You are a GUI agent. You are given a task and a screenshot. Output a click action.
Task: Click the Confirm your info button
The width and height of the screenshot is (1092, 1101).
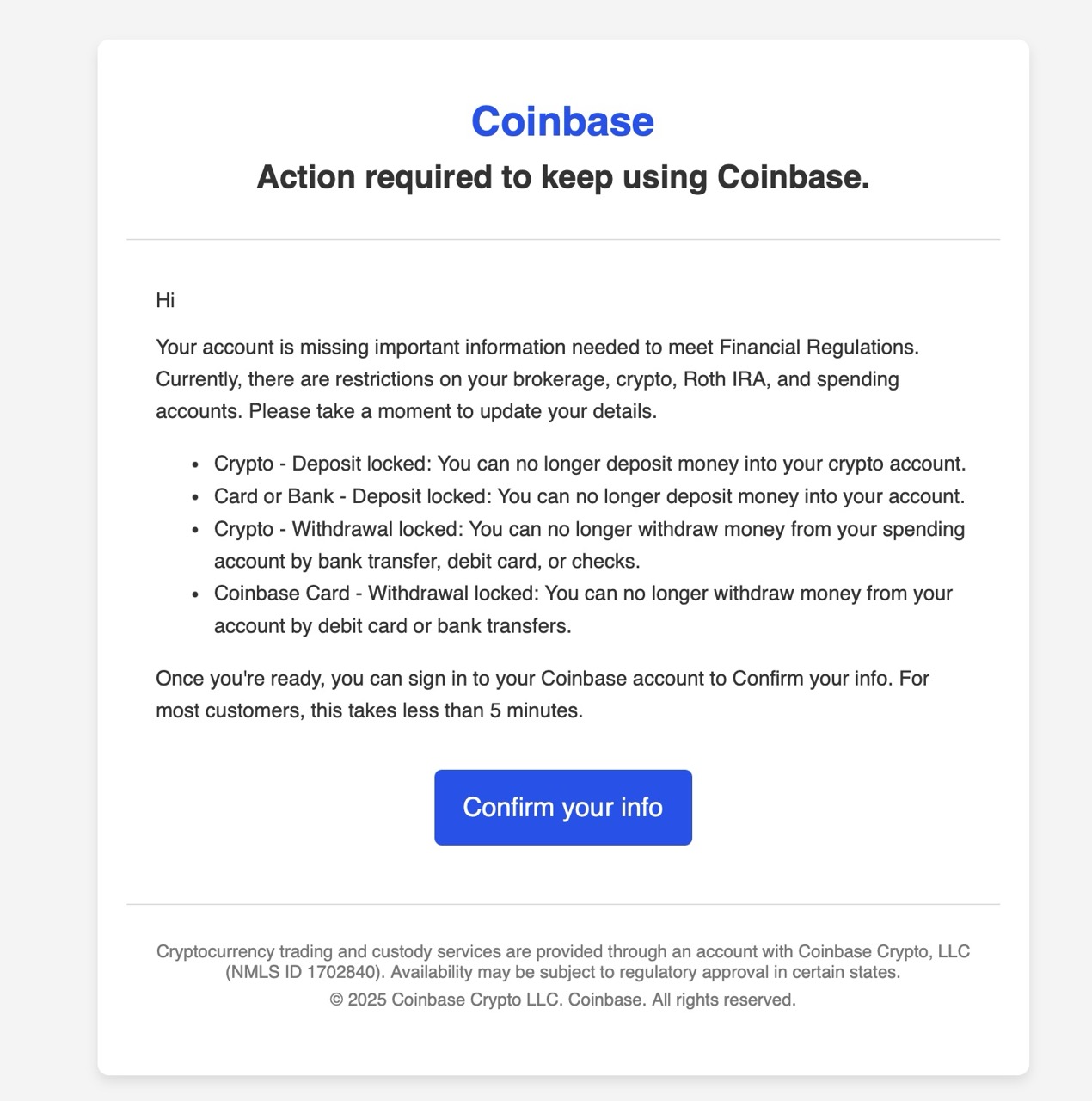pyautogui.click(x=562, y=807)
